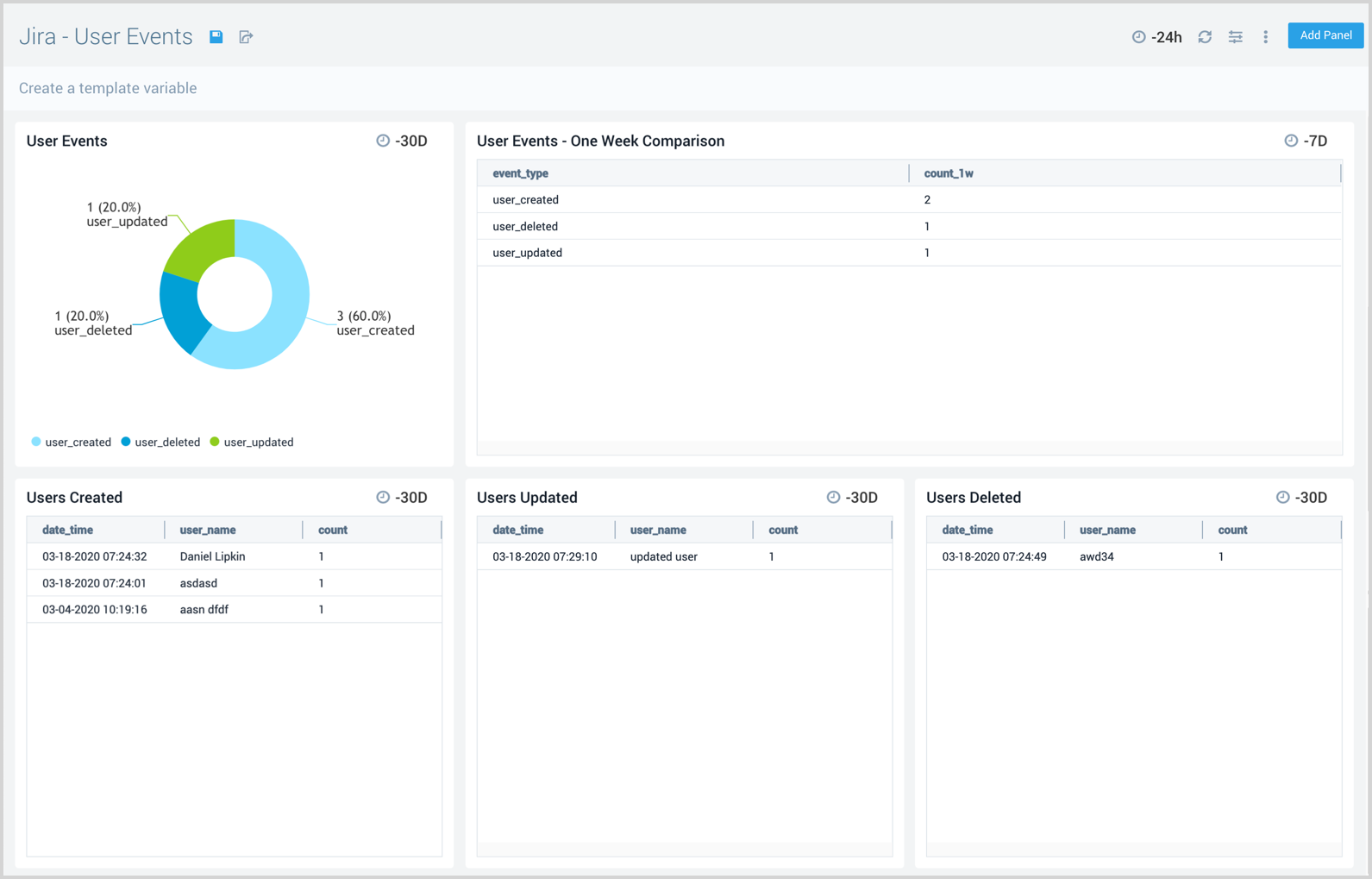This screenshot has height=879, width=1372.
Task: Open the three-dot more options menu
Action: point(1265,37)
